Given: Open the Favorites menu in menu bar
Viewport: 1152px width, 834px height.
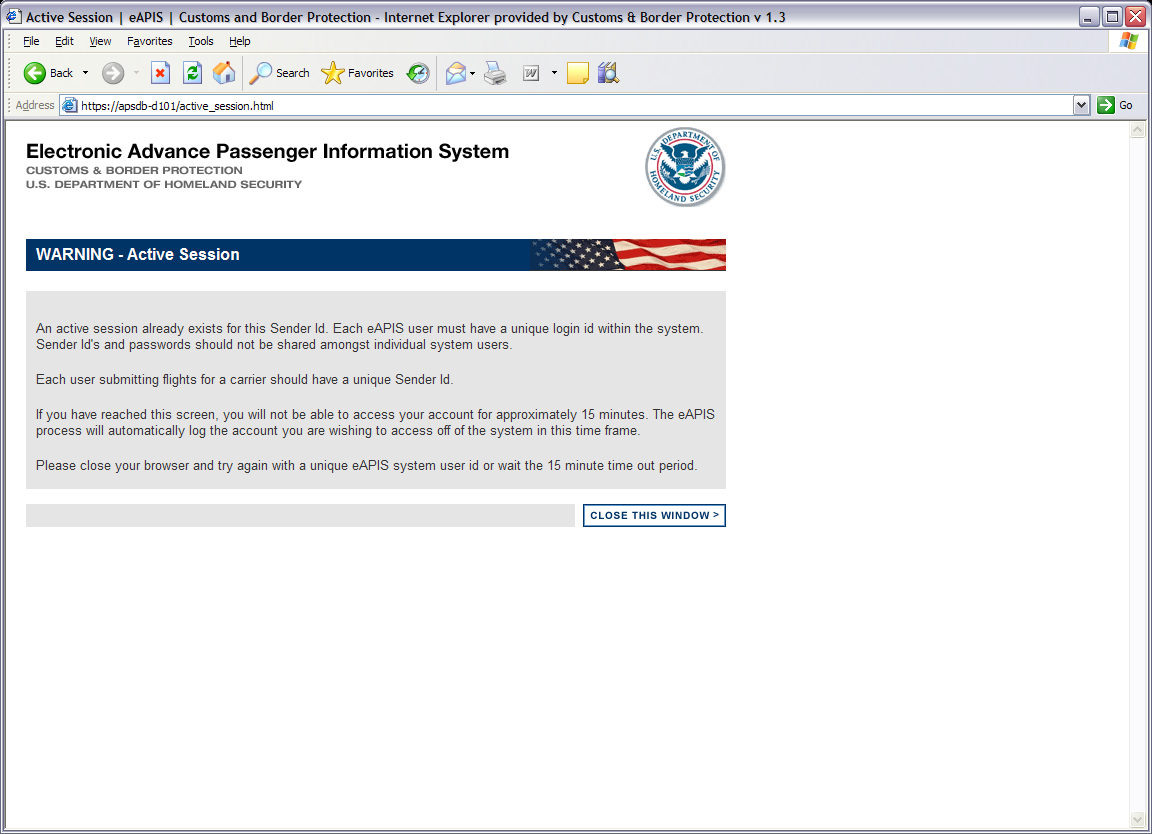Looking at the screenshot, I should click(x=149, y=41).
